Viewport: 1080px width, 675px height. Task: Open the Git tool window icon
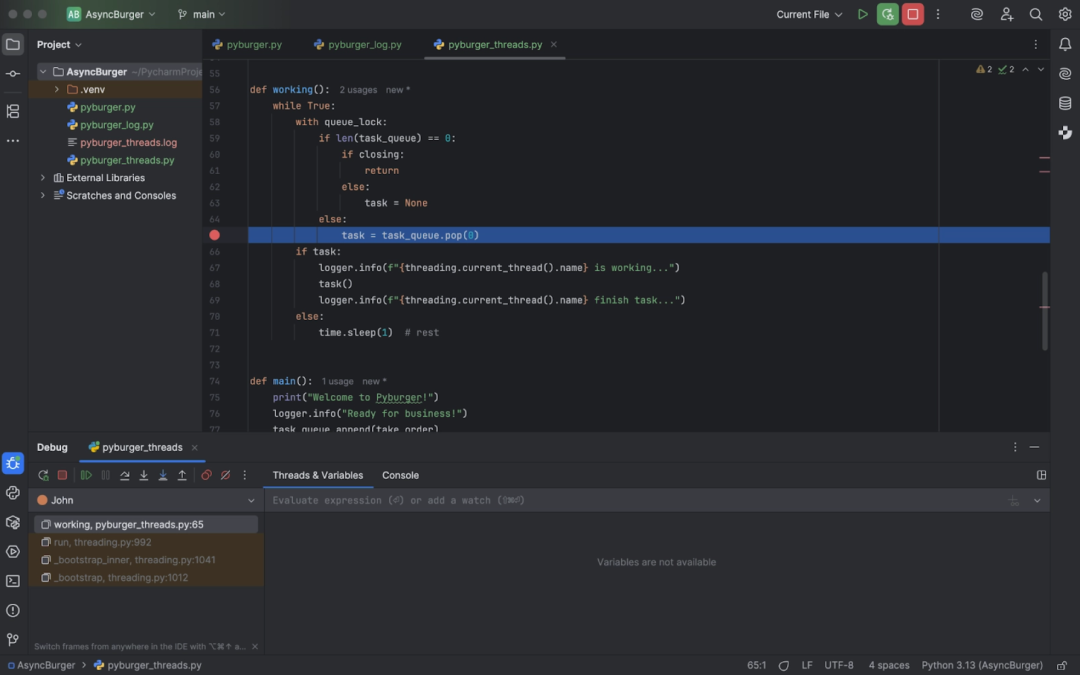(13, 640)
